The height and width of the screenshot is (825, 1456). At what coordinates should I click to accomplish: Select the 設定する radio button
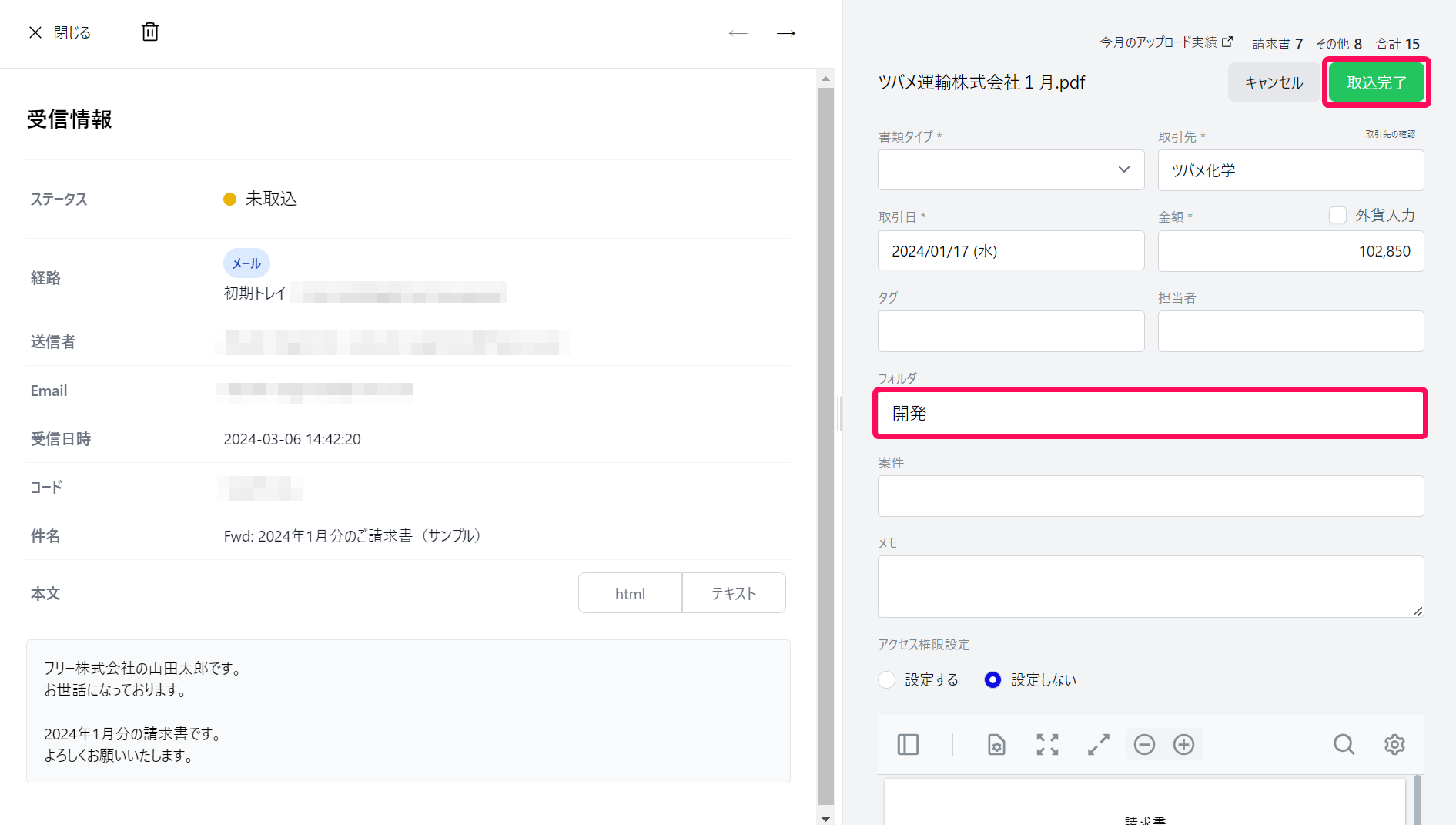coord(887,679)
